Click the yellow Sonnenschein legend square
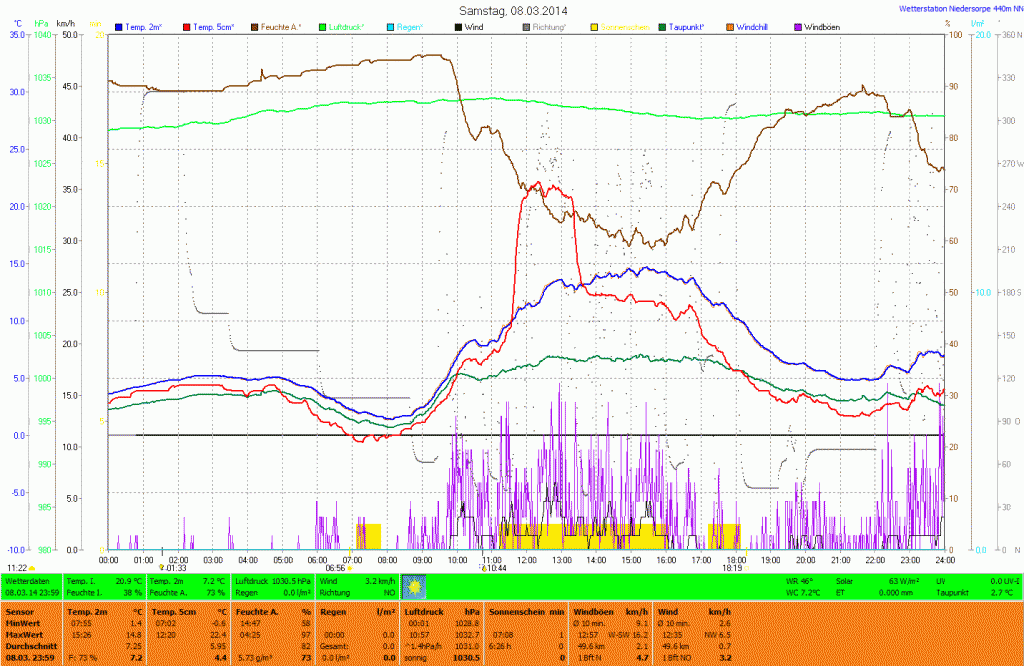 [594, 27]
